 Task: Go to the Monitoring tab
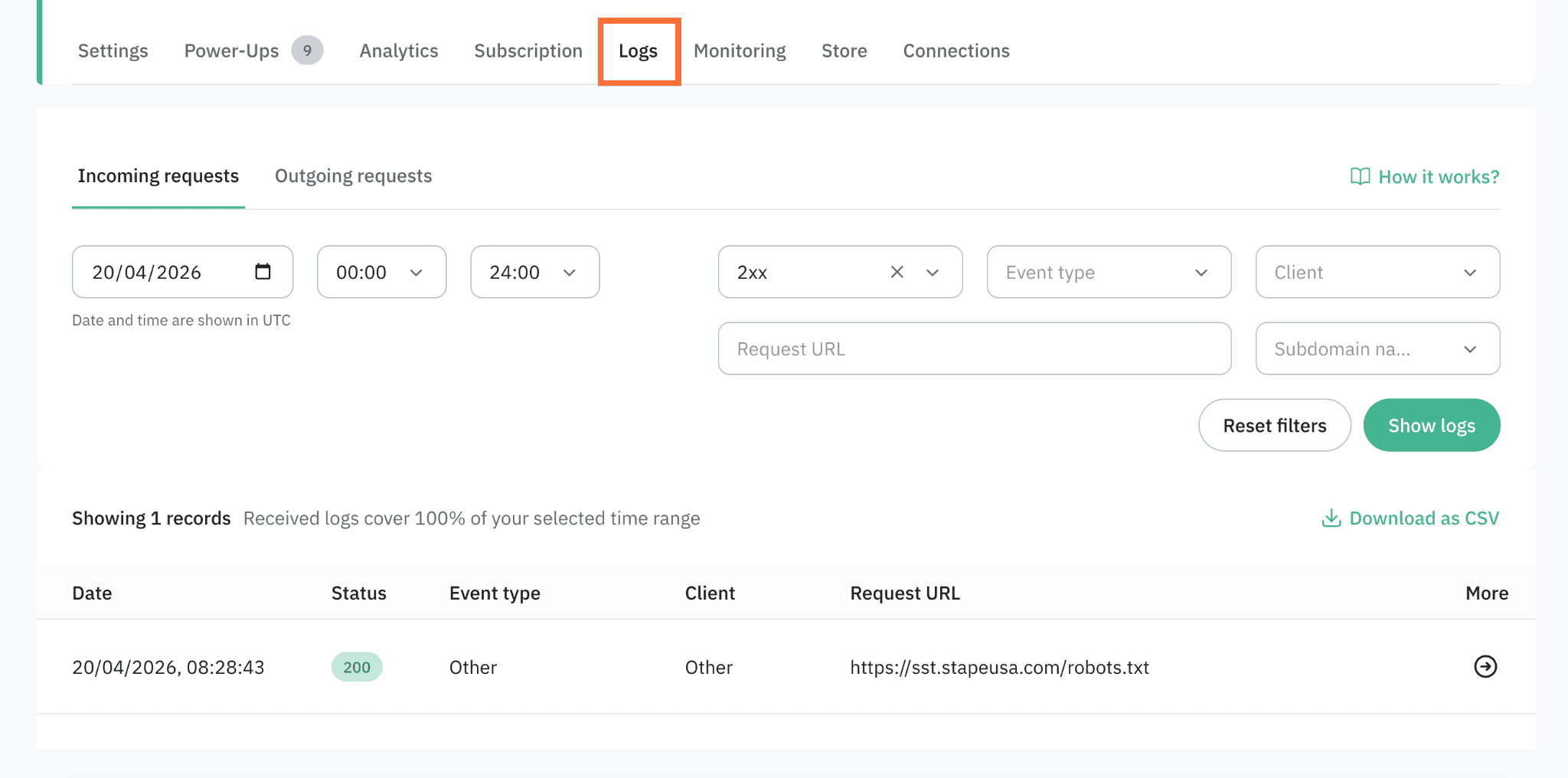coord(740,51)
